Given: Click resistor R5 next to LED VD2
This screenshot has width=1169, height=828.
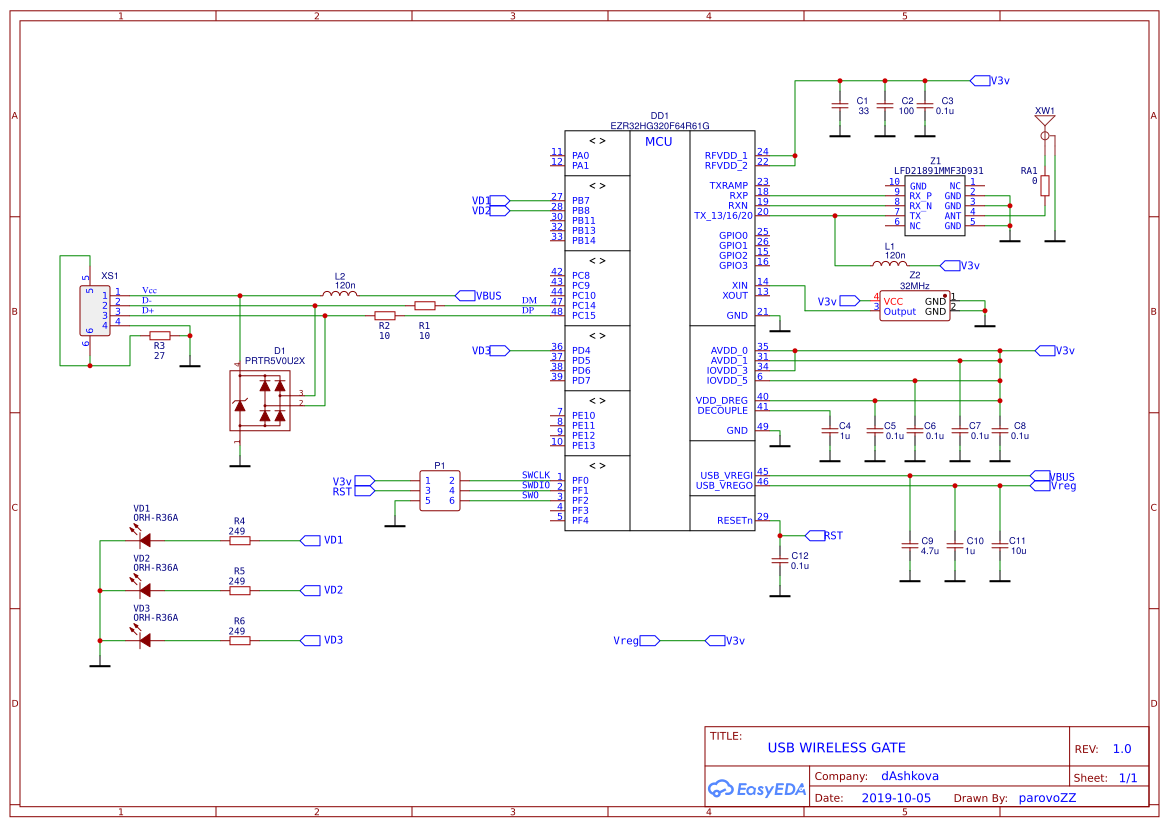Looking at the screenshot, I should tap(239, 590).
